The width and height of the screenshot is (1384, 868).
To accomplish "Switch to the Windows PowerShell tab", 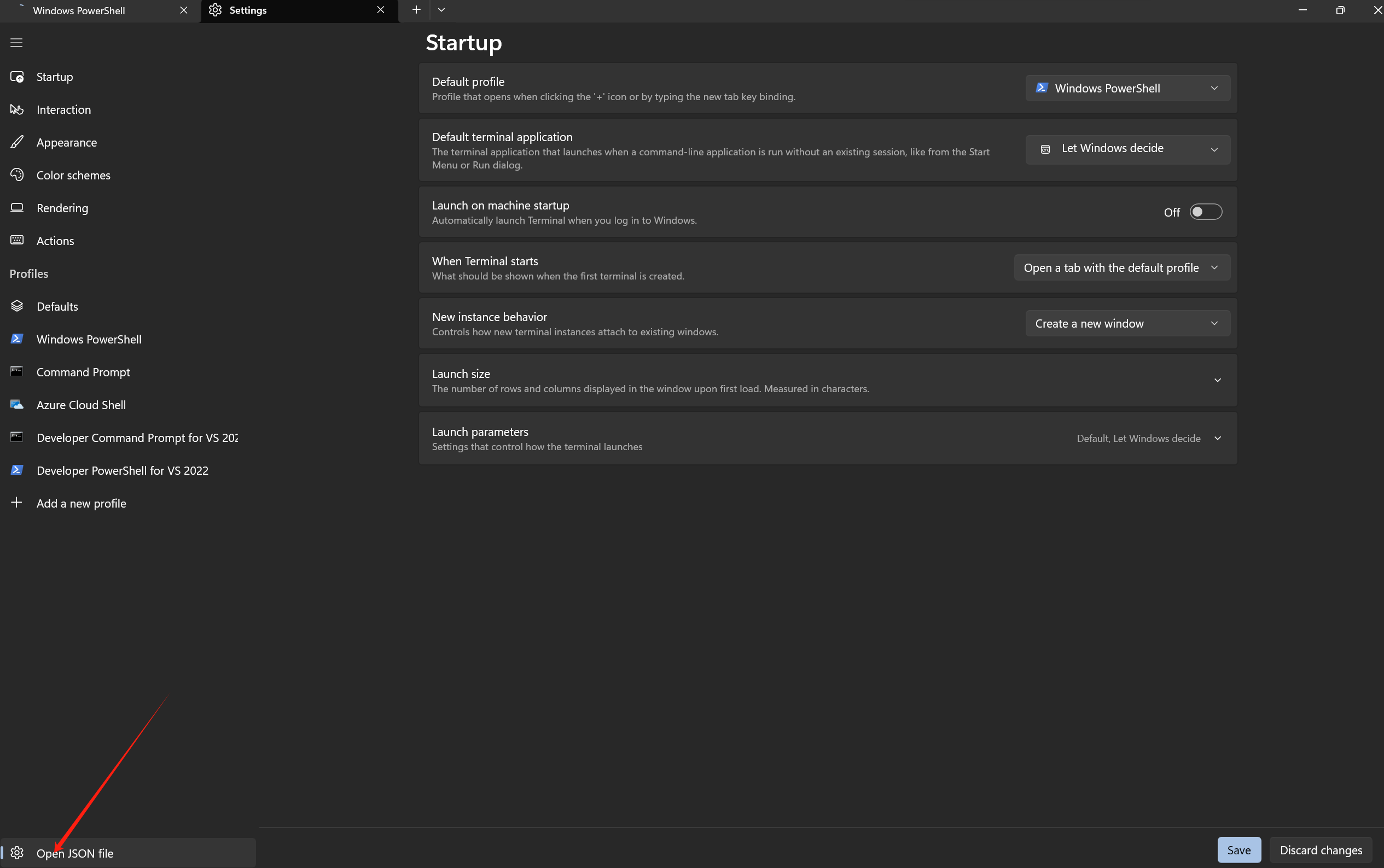I will tap(101, 11).
